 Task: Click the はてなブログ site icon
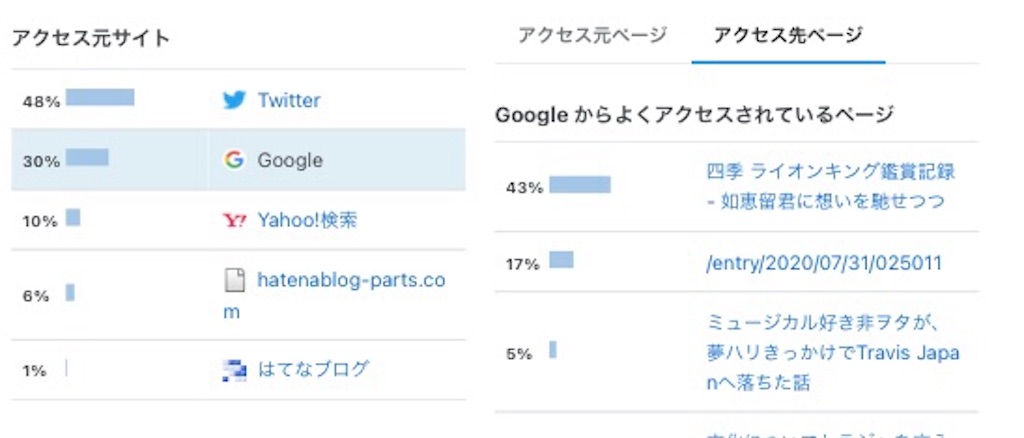234,370
